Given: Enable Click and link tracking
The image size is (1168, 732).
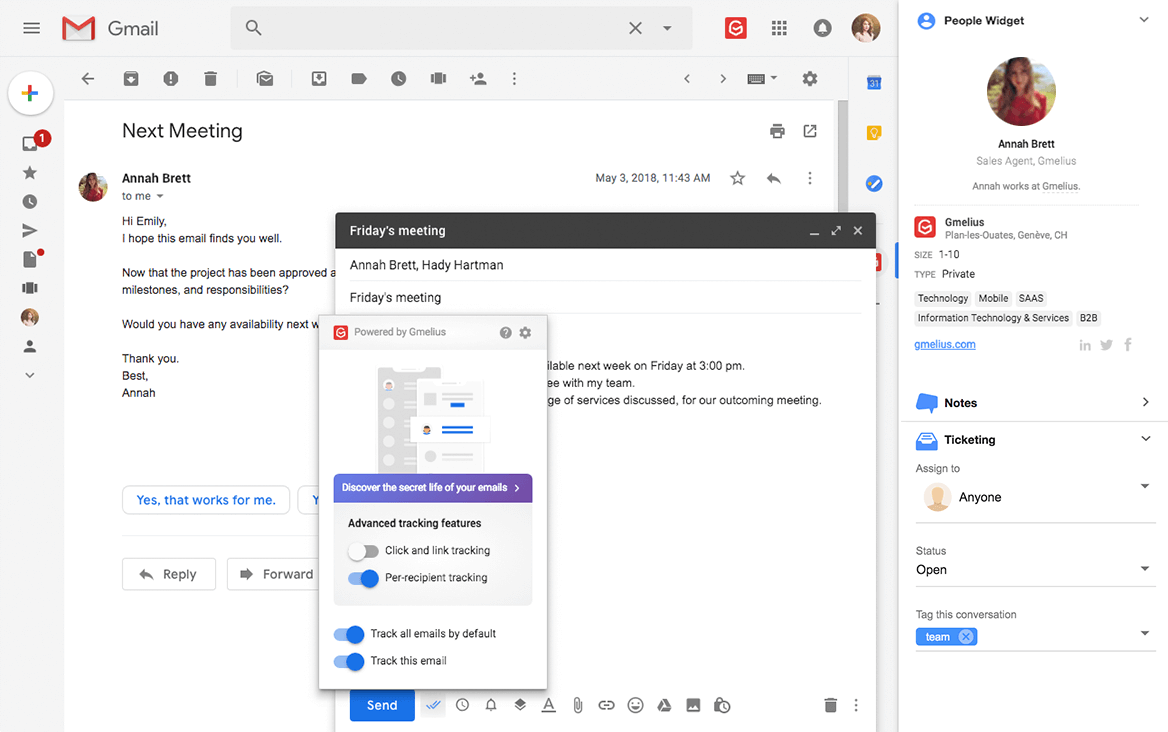Looking at the screenshot, I should tap(363, 551).
